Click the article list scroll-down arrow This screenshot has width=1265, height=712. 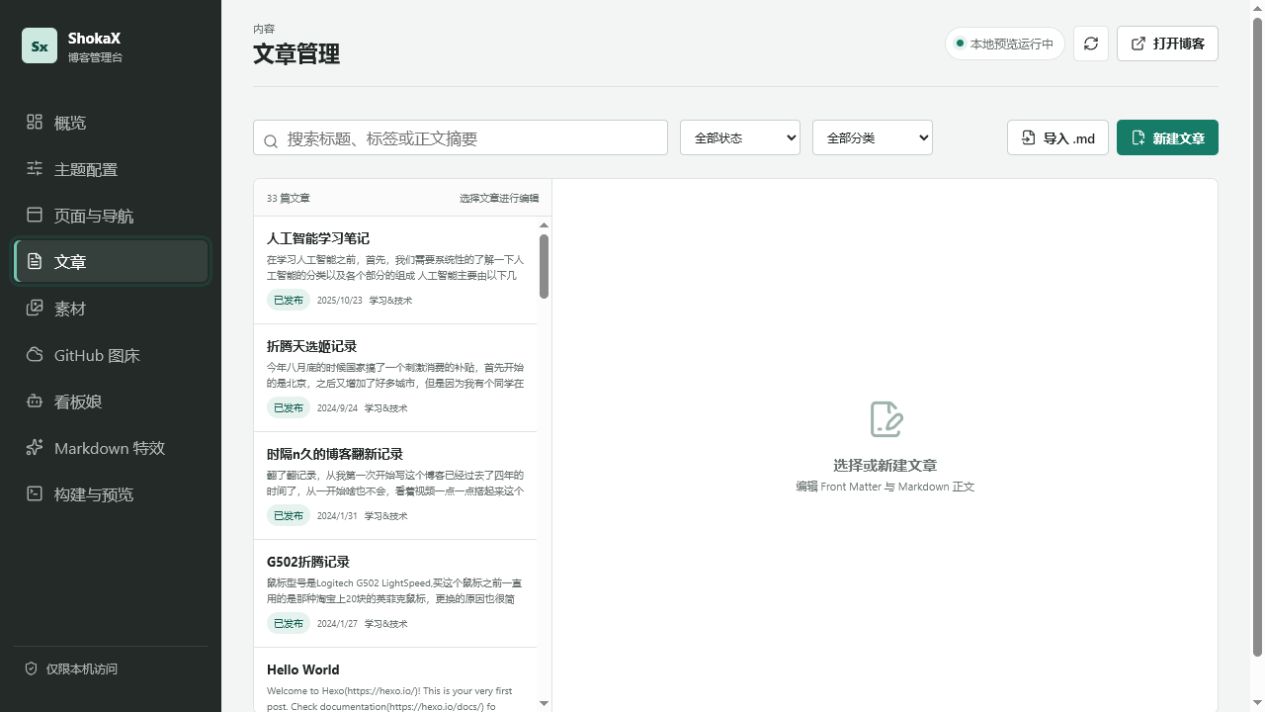(544, 703)
